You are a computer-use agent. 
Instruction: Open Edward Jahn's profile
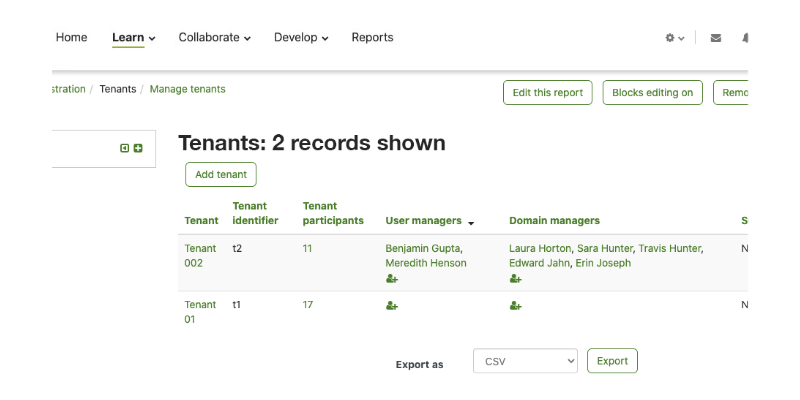click(539, 263)
